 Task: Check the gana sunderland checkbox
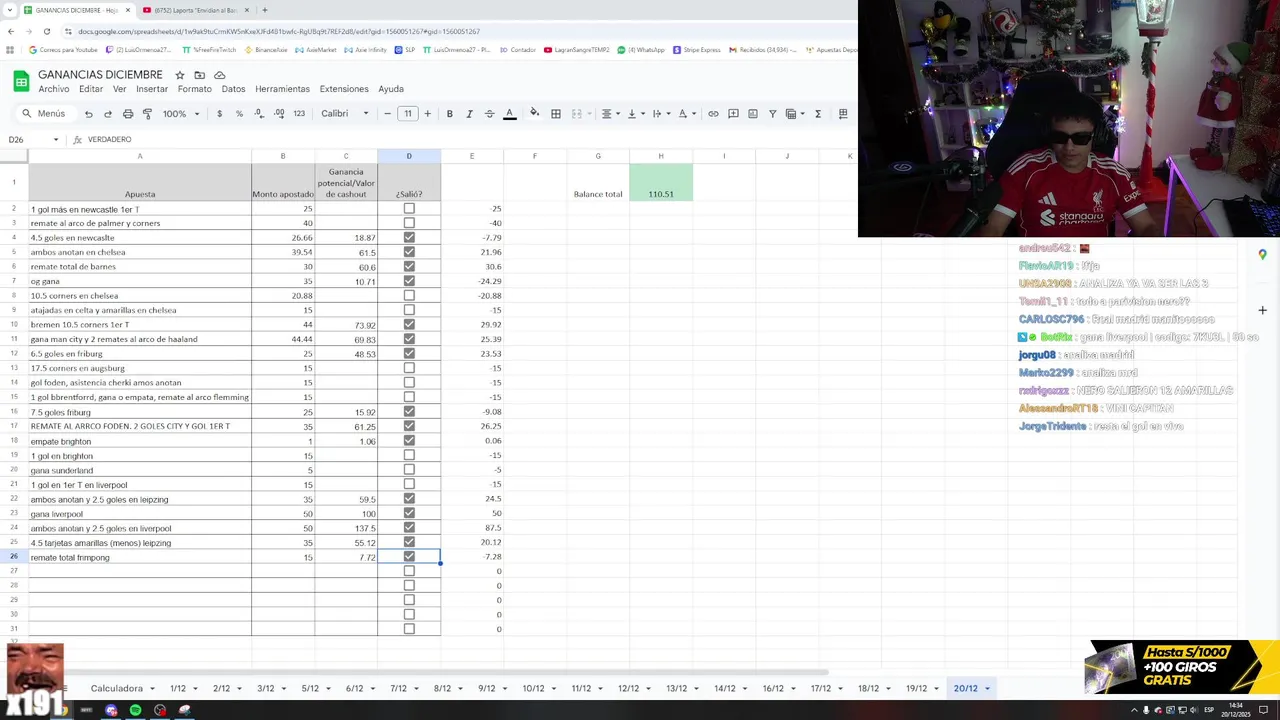[x=409, y=470]
